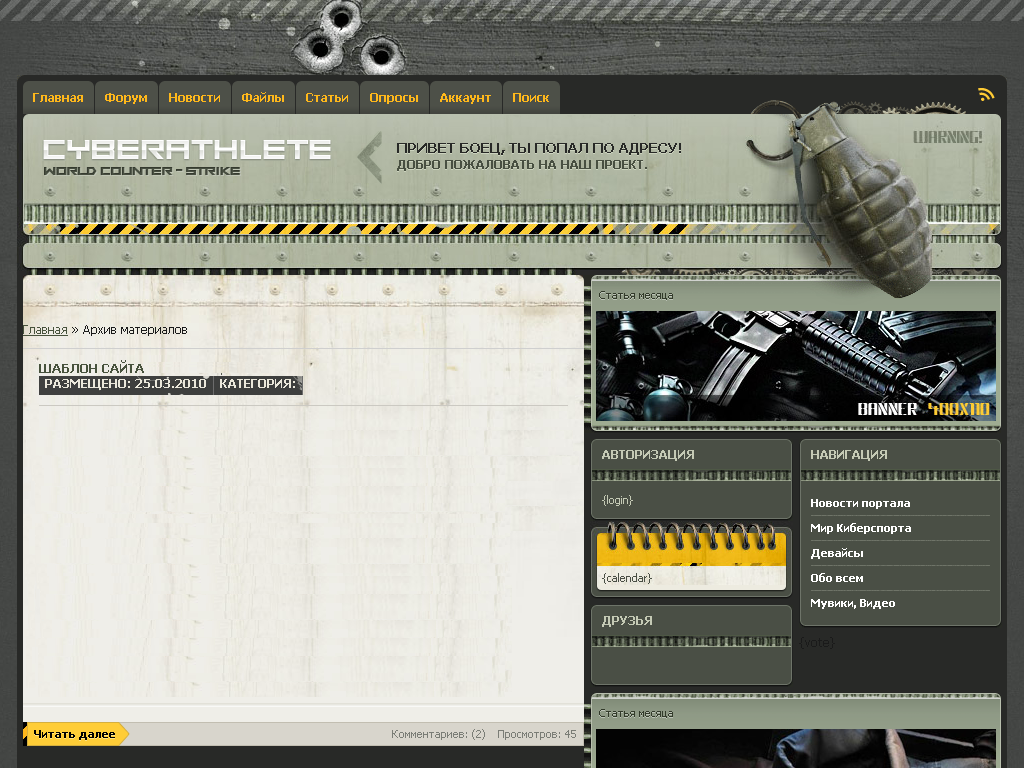This screenshot has width=1024, height=768.
Task: Select the Опросы tab
Action: click(393, 98)
